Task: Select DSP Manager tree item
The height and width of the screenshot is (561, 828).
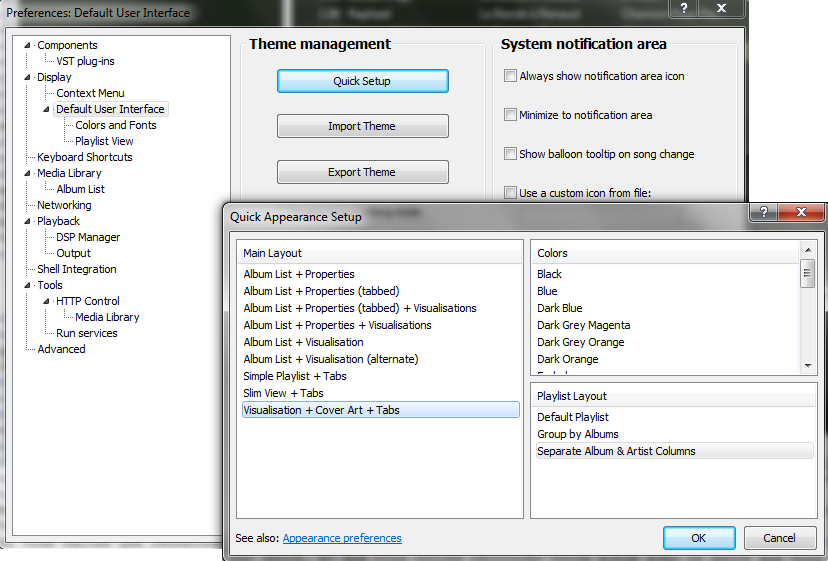Action: (x=88, y=237)
